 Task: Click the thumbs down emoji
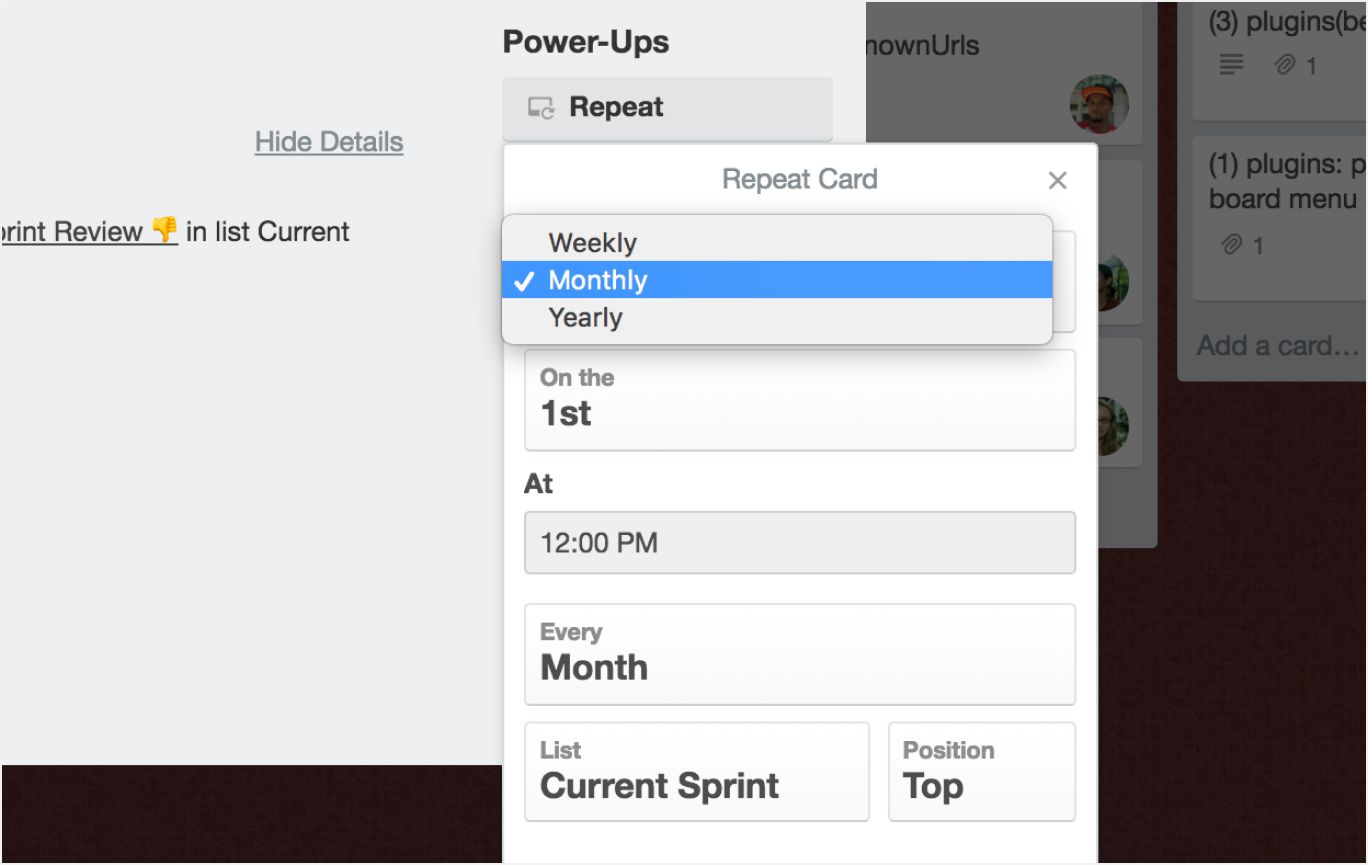coord(164,231)
